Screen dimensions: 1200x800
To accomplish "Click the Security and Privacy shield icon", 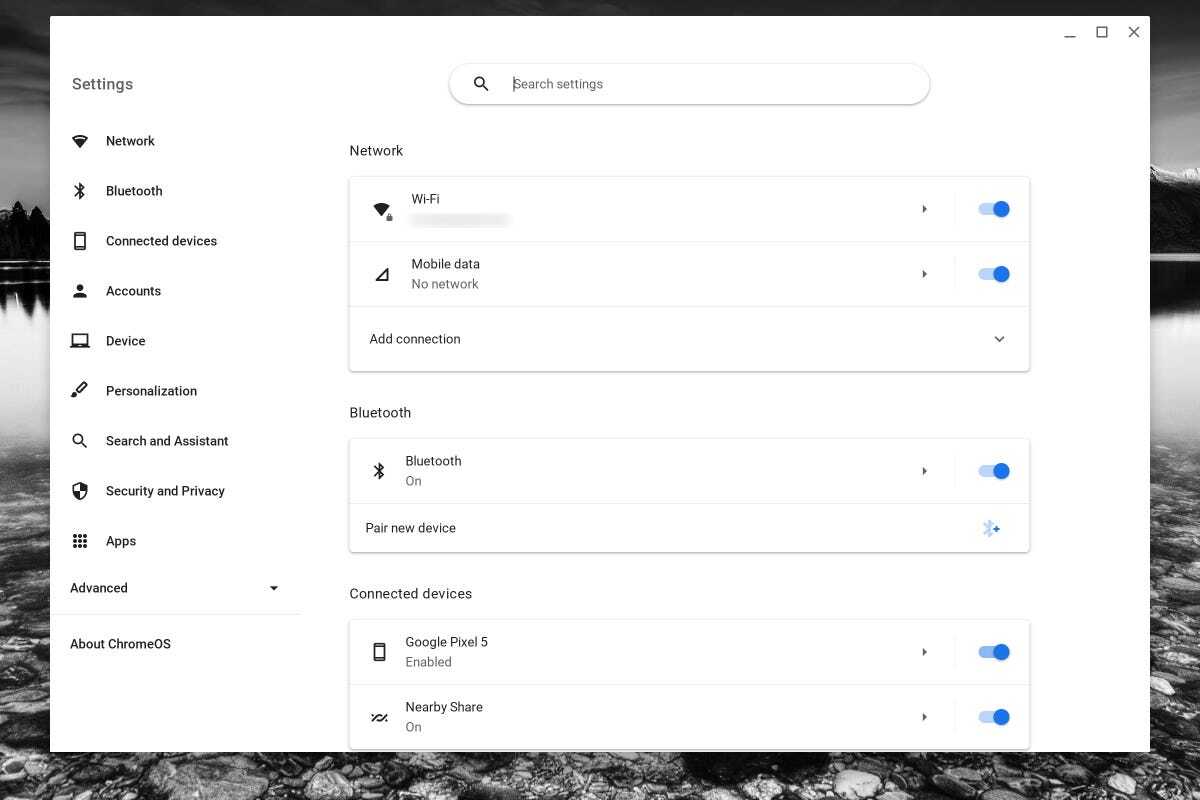I will [x=80, y=491].
